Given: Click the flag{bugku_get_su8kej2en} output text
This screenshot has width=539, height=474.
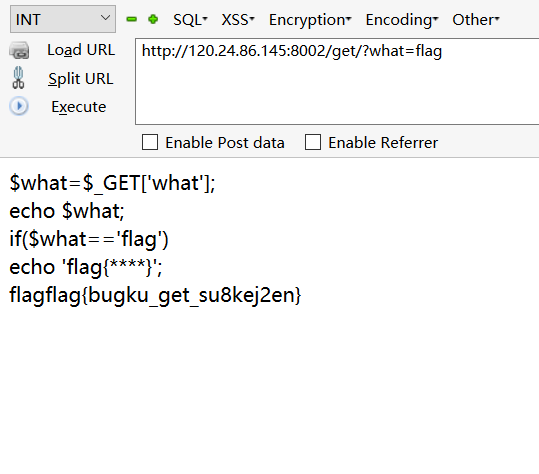Looking at the screenshot, I should 173,295.
